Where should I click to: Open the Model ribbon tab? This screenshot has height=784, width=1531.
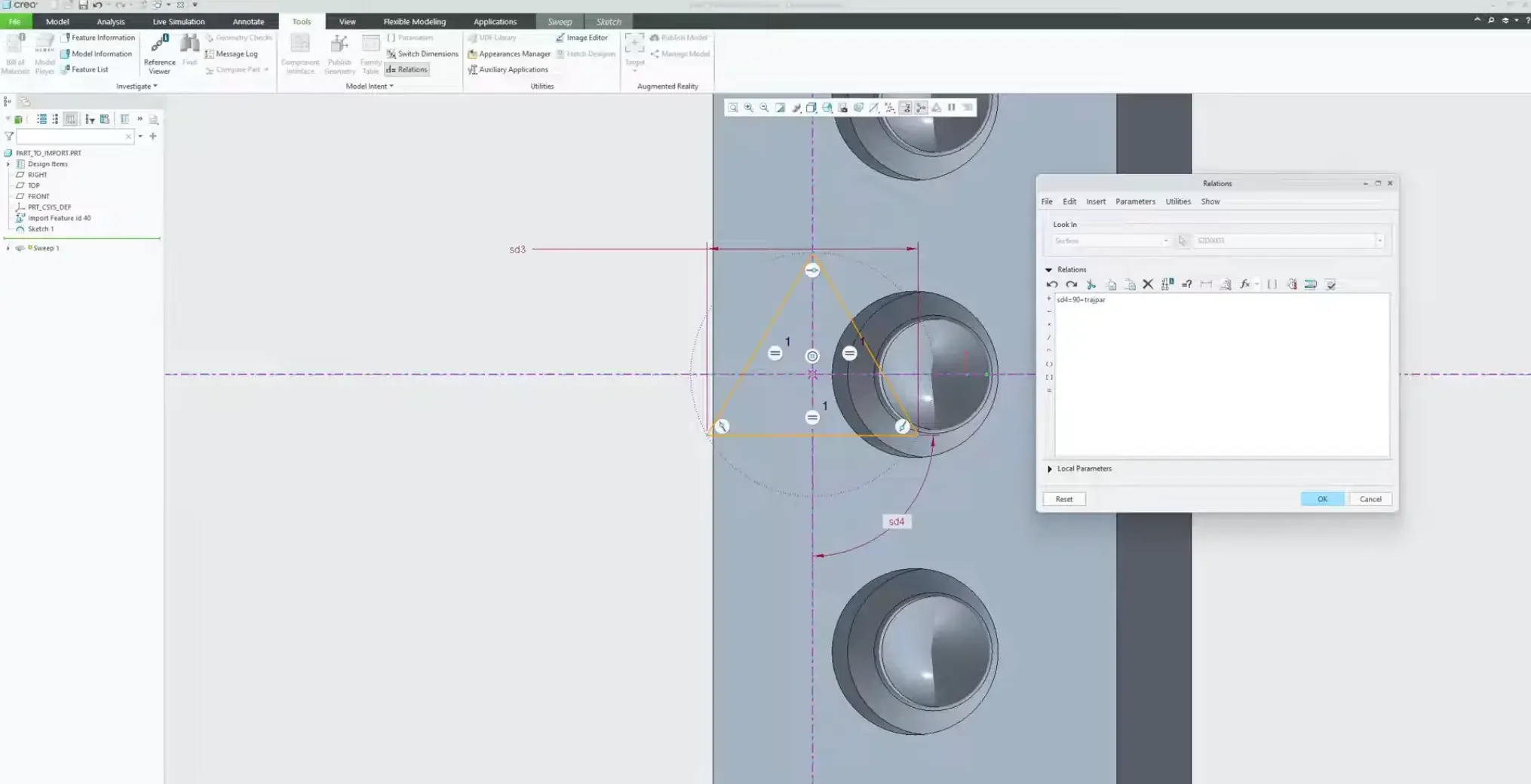(57, 22)
